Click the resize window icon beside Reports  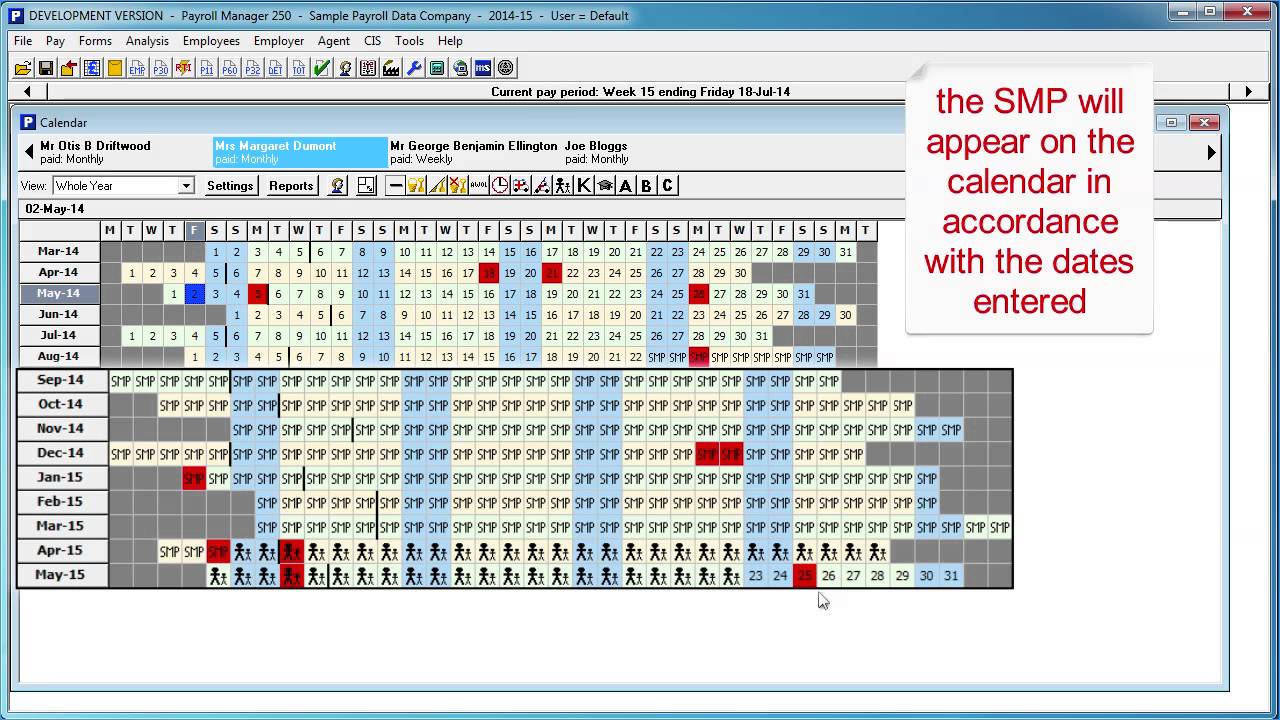366,185
